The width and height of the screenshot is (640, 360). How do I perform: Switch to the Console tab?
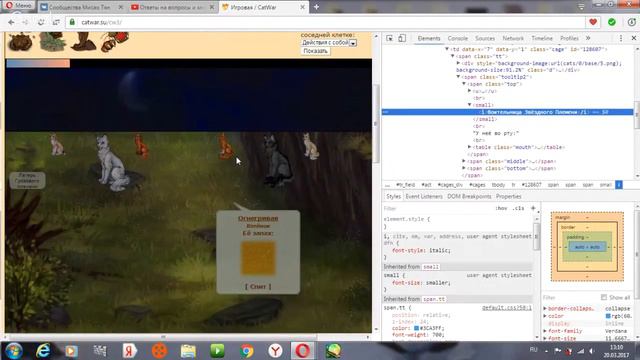click(x=458, y=38)
